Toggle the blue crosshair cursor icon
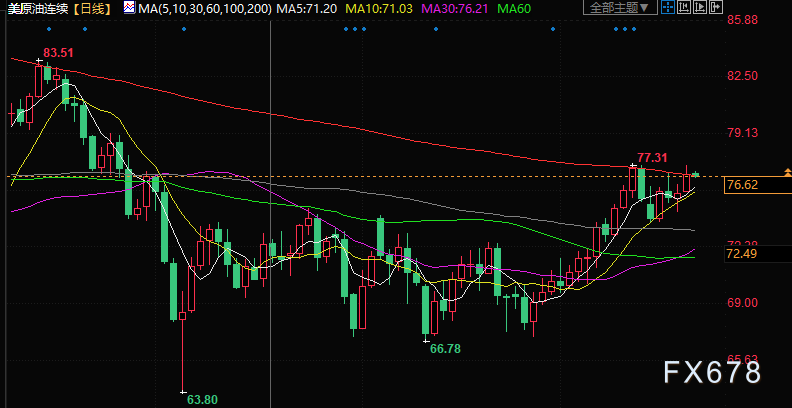The image size is (792, 408). pyautogui.click(x=668, y=7)
